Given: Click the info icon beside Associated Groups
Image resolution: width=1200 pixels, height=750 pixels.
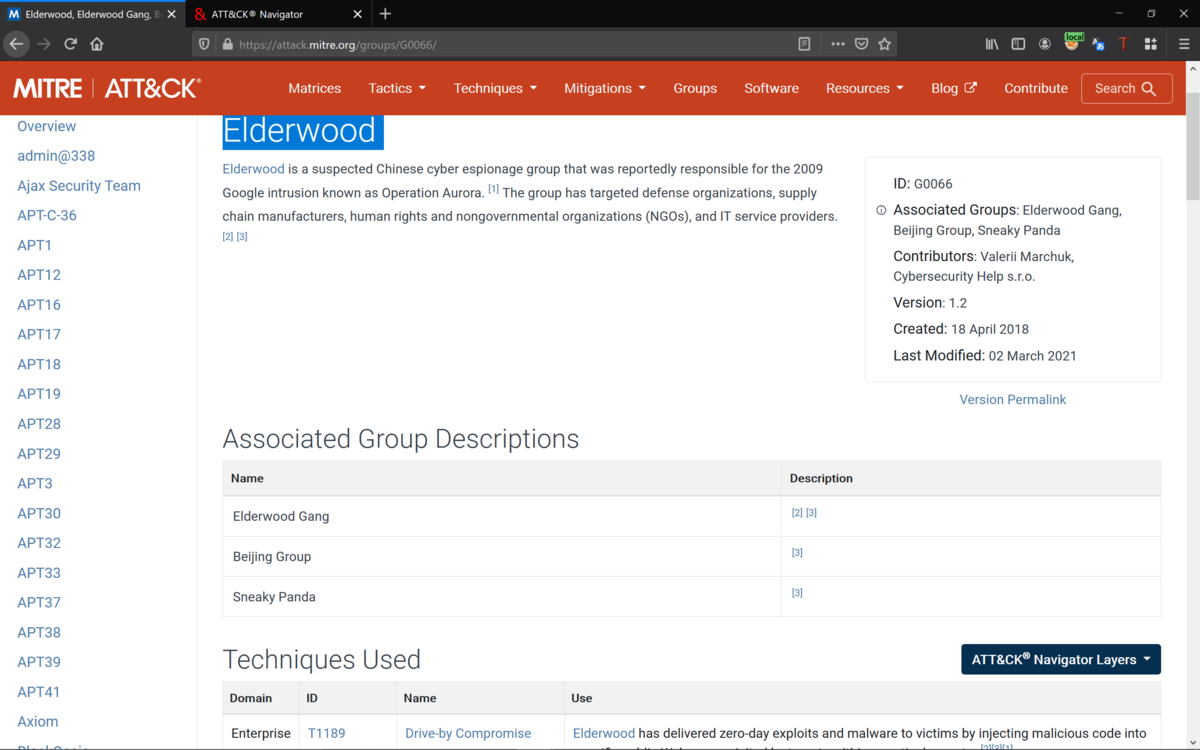Looking at the screenshot, I should coord(881,210).
